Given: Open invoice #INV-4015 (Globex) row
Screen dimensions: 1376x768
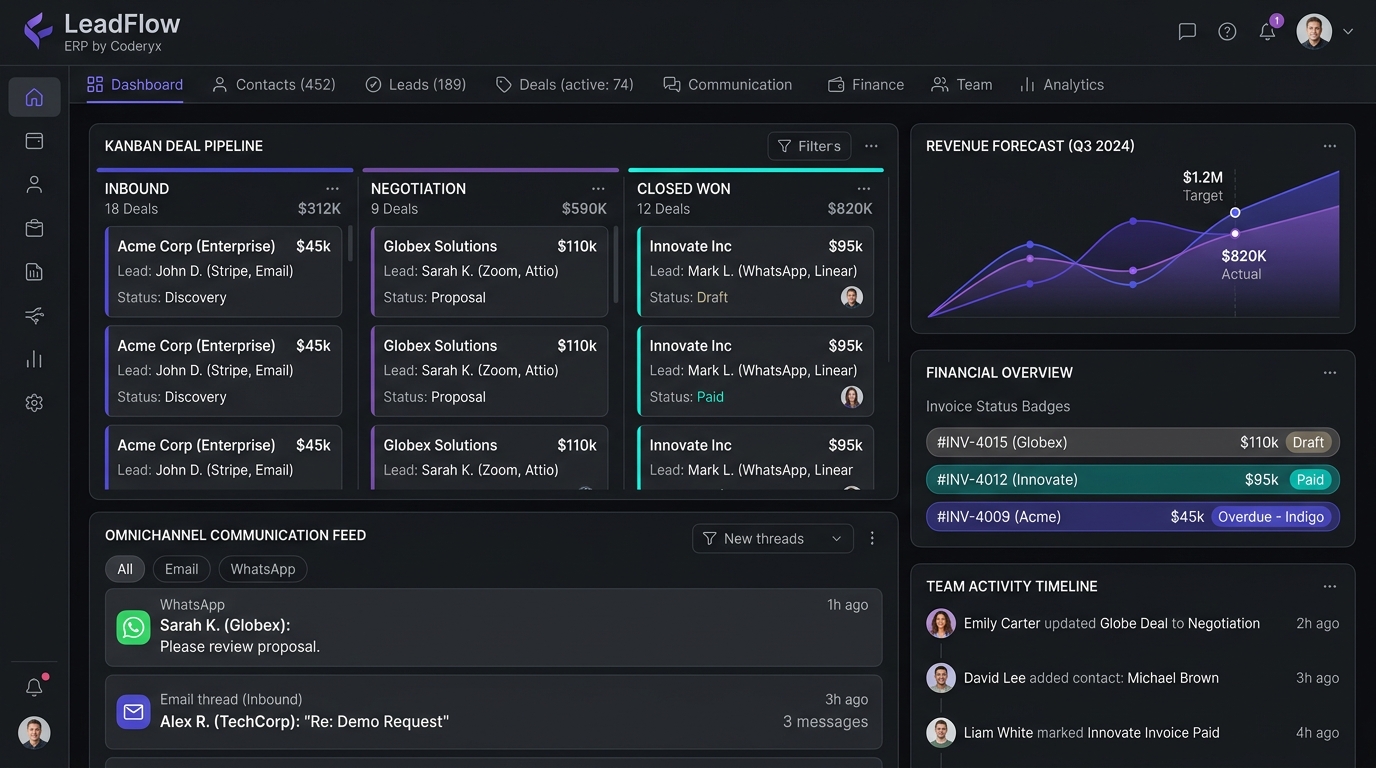Looking at the screenshot, I should 1133,442.
